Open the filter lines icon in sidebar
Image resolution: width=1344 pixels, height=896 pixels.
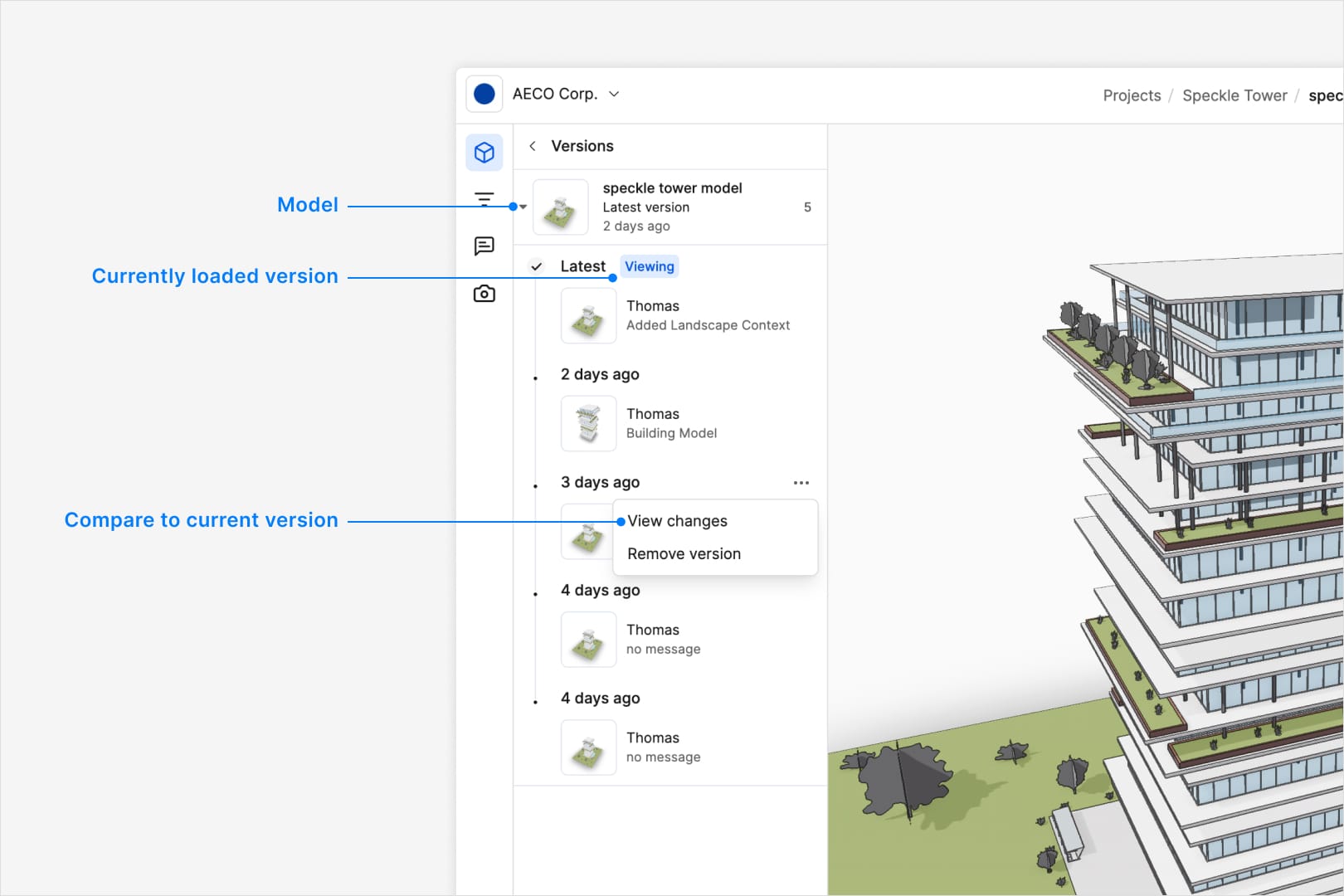485,199
